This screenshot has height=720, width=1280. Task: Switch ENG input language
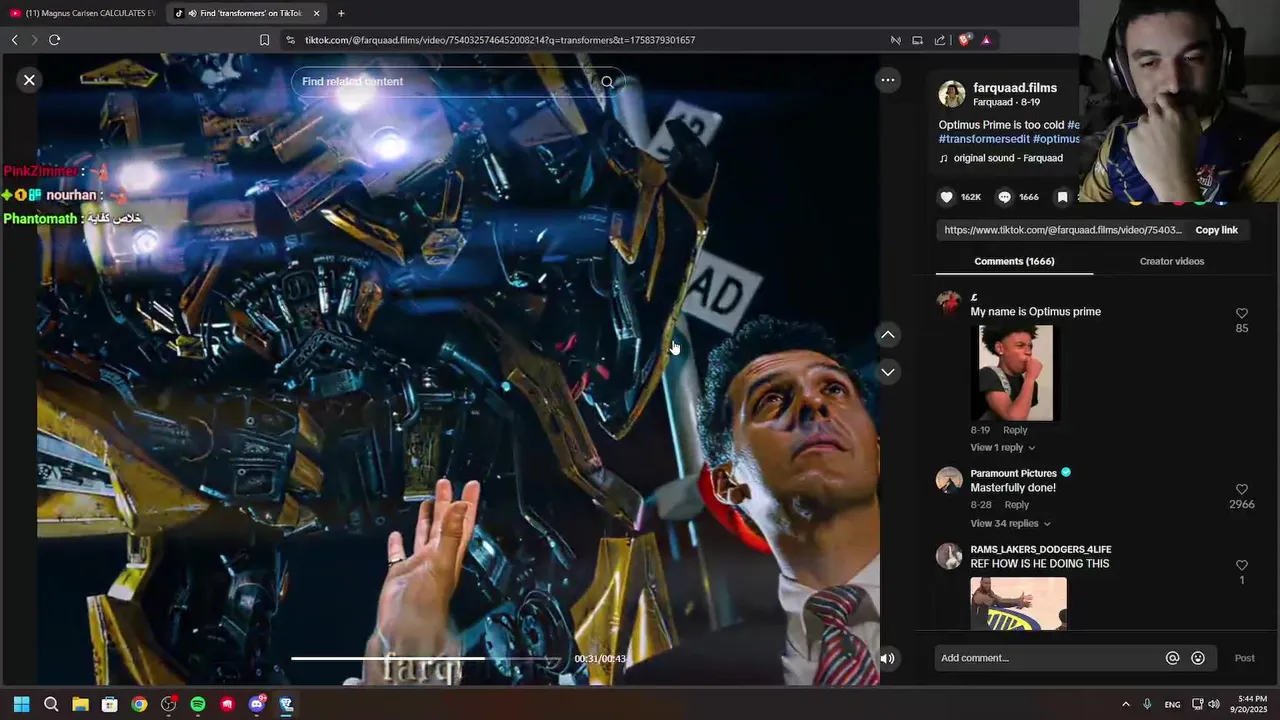(1172, 704)
